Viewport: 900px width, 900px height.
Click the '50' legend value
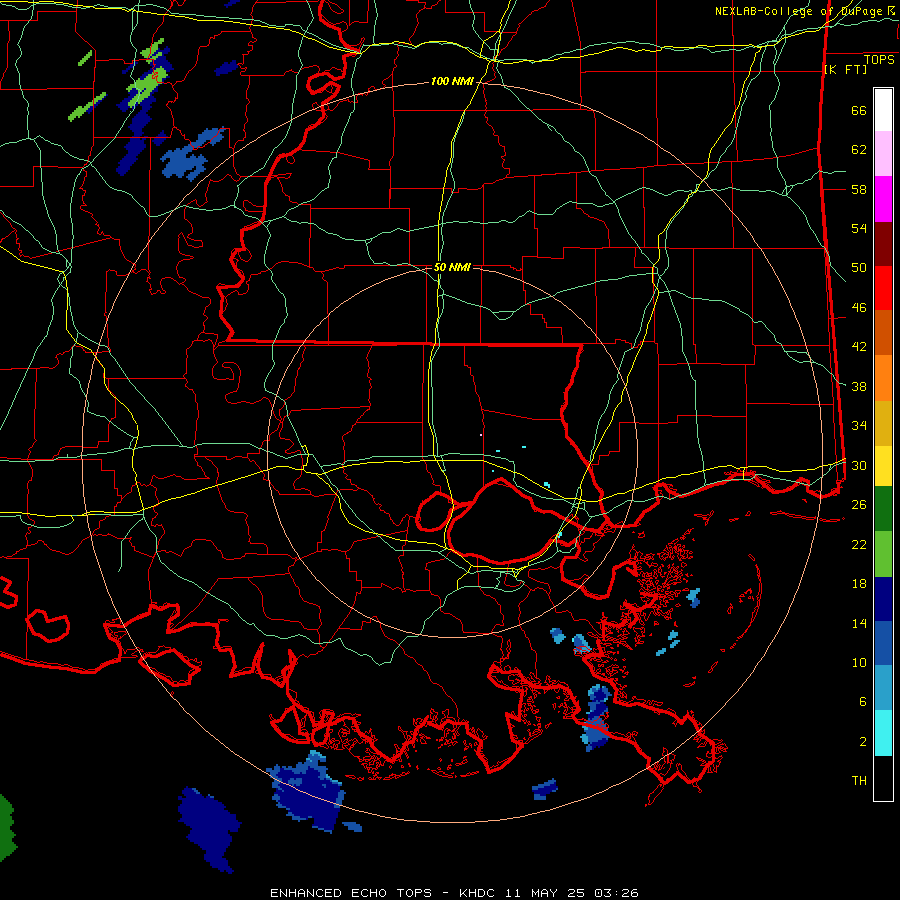[x=859, y=268]
